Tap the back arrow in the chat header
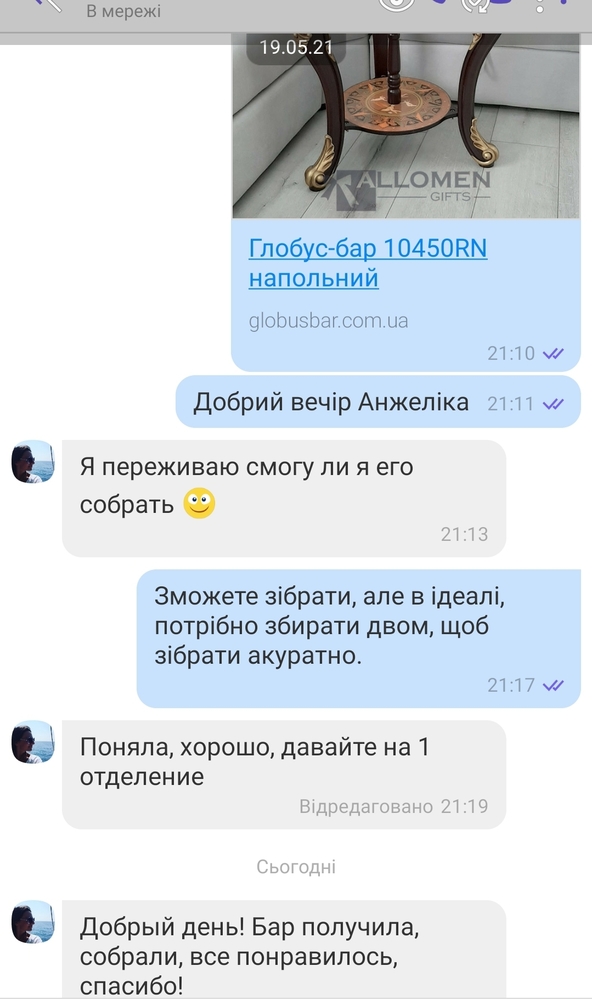Screen dimensions: 592x1000 [x=48, y=4]
